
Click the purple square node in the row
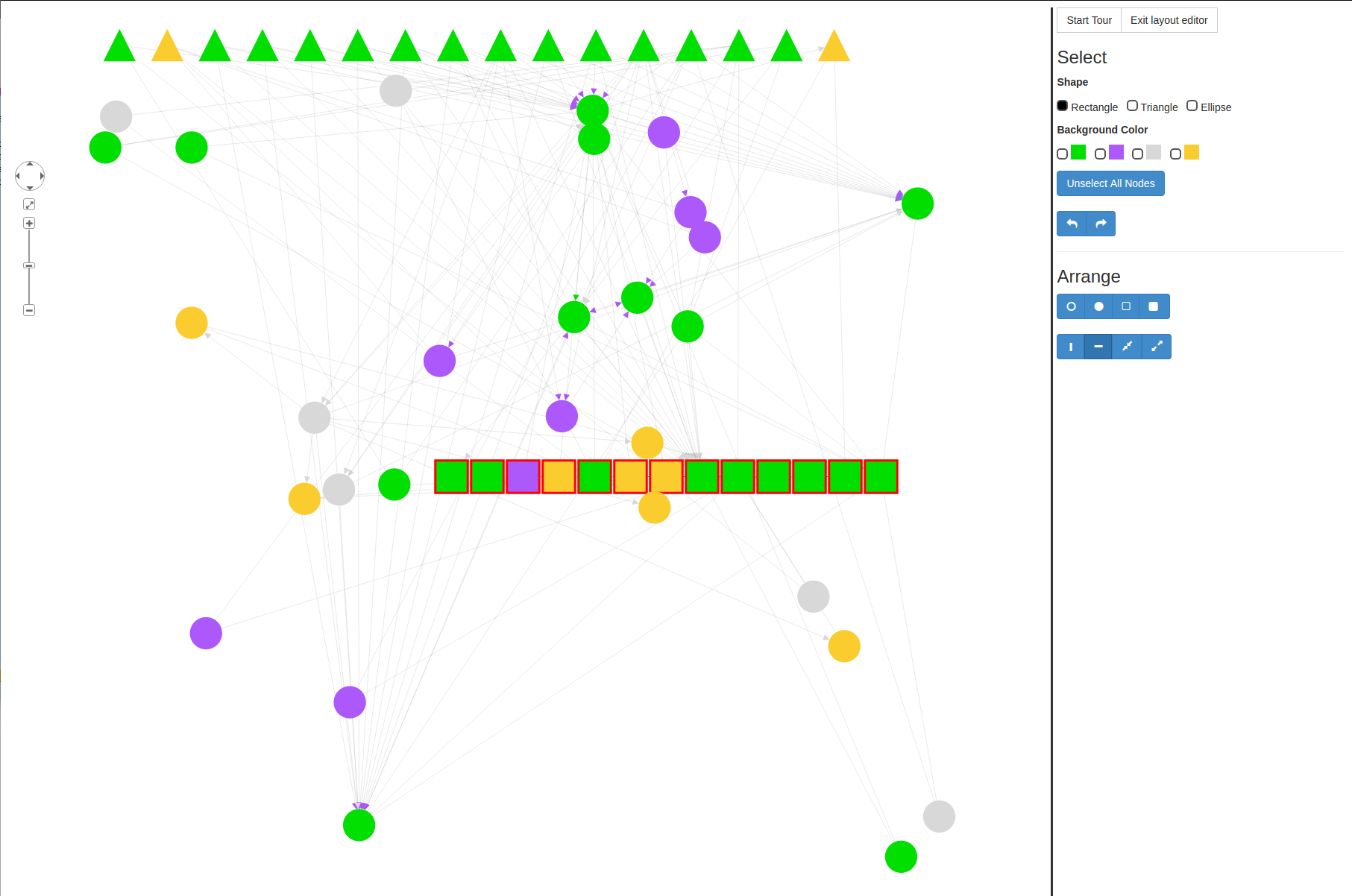pos(523,477)
